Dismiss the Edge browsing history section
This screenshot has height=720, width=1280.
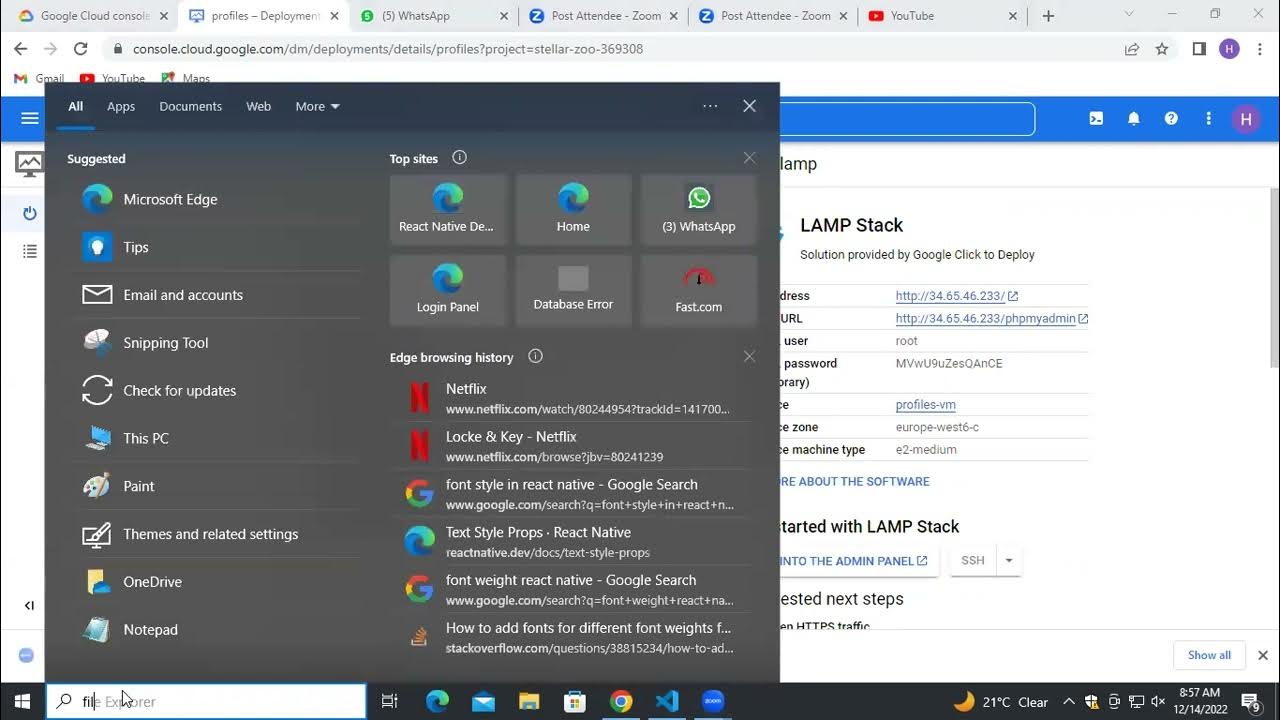tap(749, 356)
